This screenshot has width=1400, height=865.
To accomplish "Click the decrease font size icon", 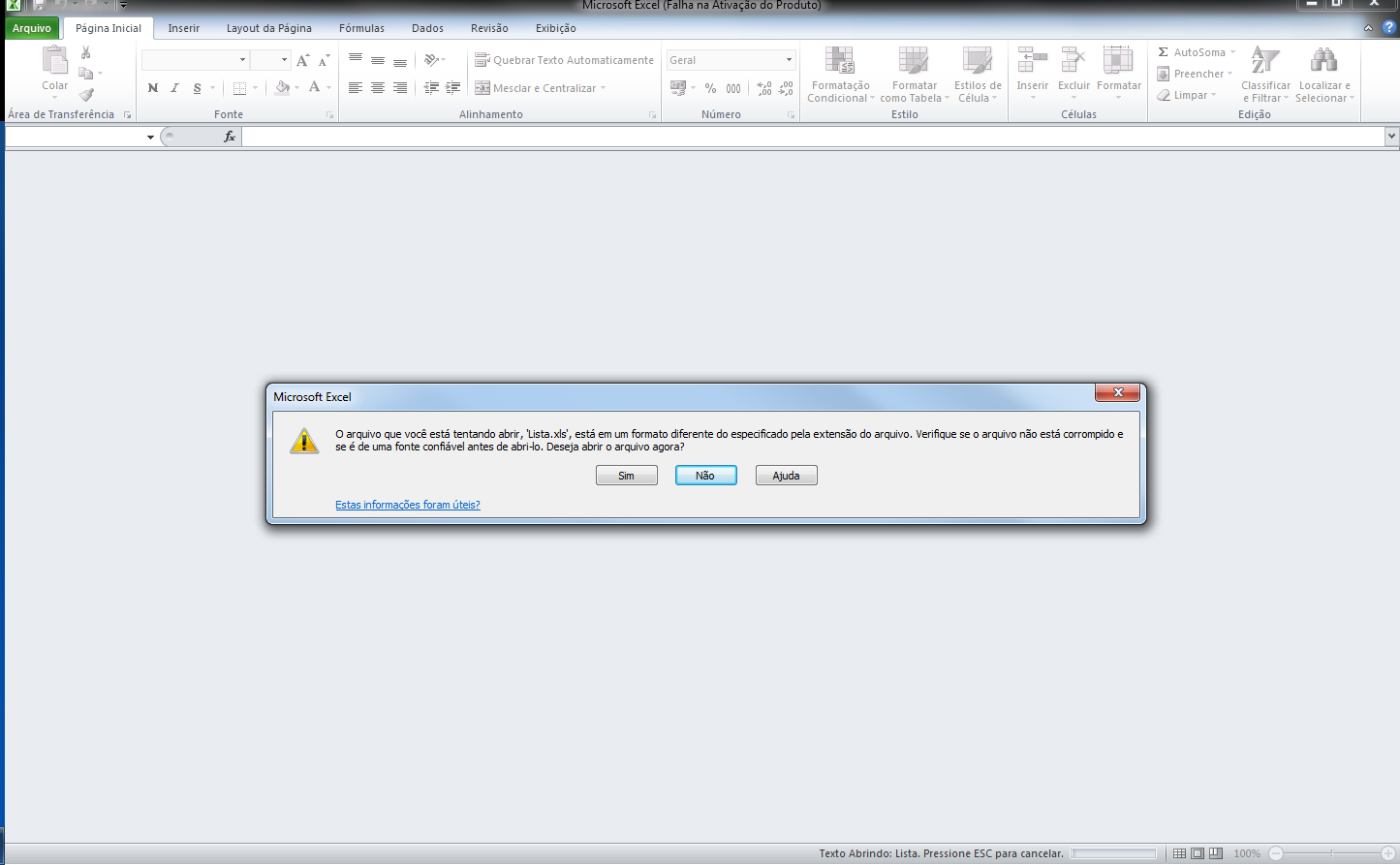I will click(x=324, y=61).
